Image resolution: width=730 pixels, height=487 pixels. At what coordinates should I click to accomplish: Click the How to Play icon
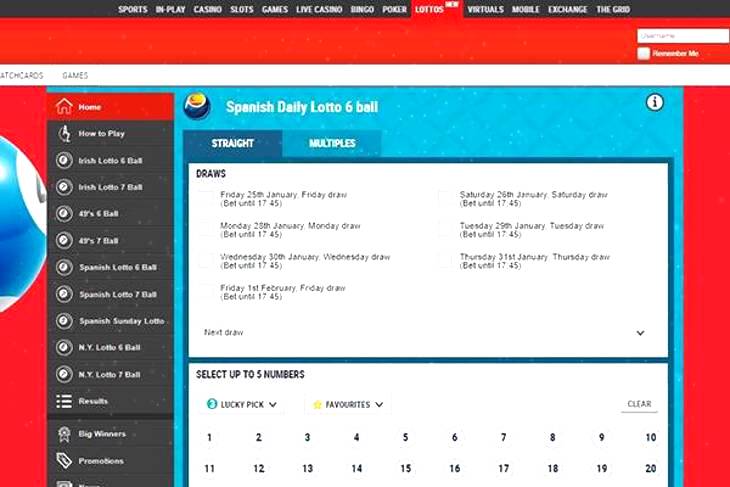65,133
